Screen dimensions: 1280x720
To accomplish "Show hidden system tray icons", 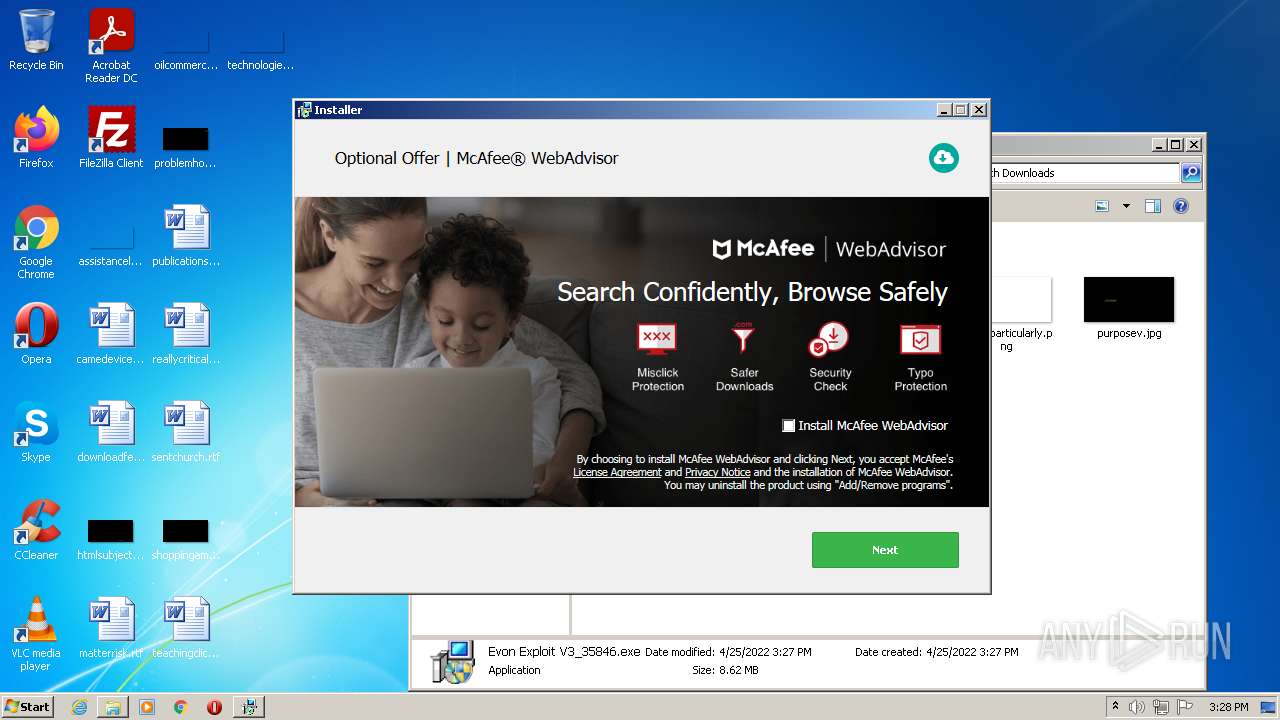I will (x=1115, y=706).
